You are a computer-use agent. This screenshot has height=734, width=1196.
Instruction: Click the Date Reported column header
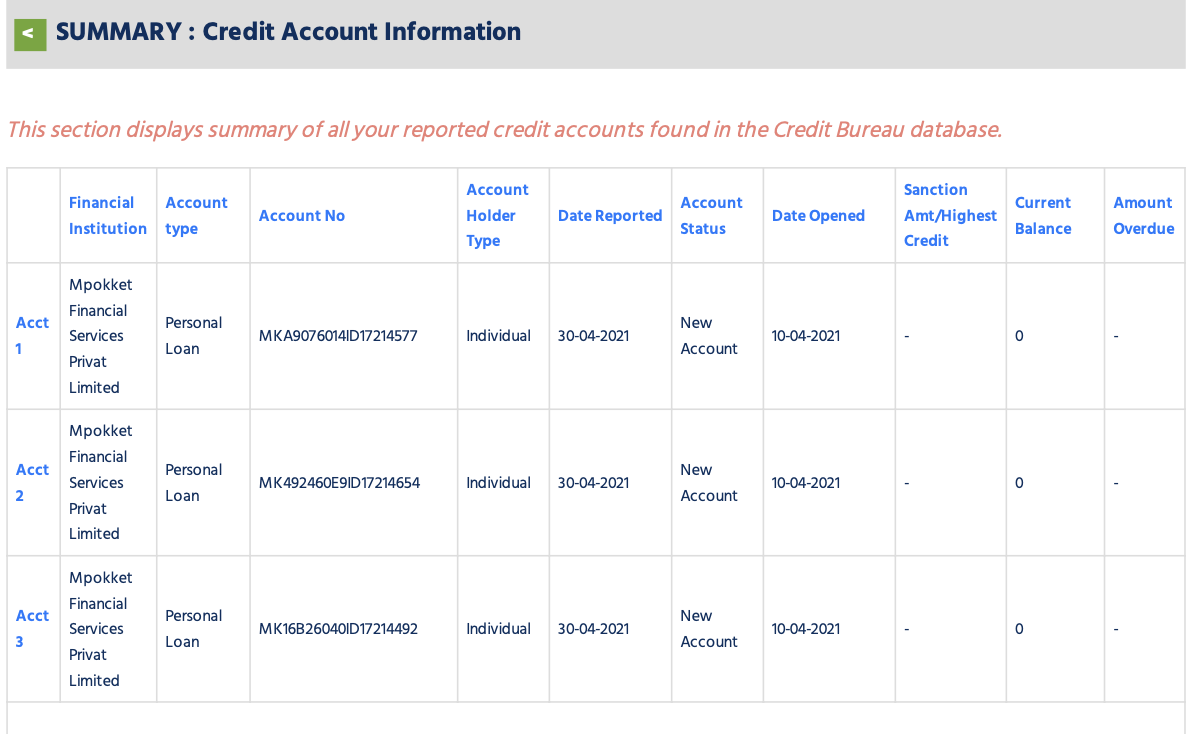point(610,215)
